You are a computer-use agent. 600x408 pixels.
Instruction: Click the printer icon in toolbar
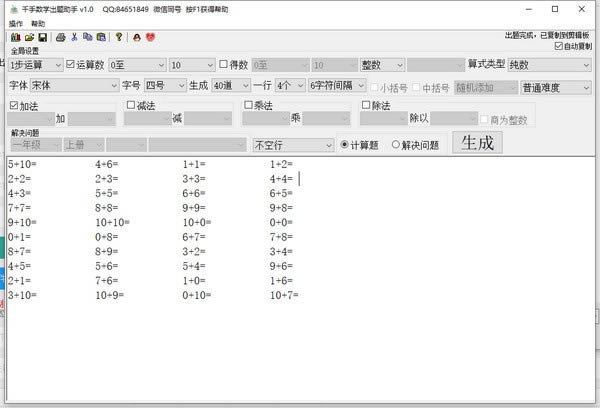[x=61, y=37]
